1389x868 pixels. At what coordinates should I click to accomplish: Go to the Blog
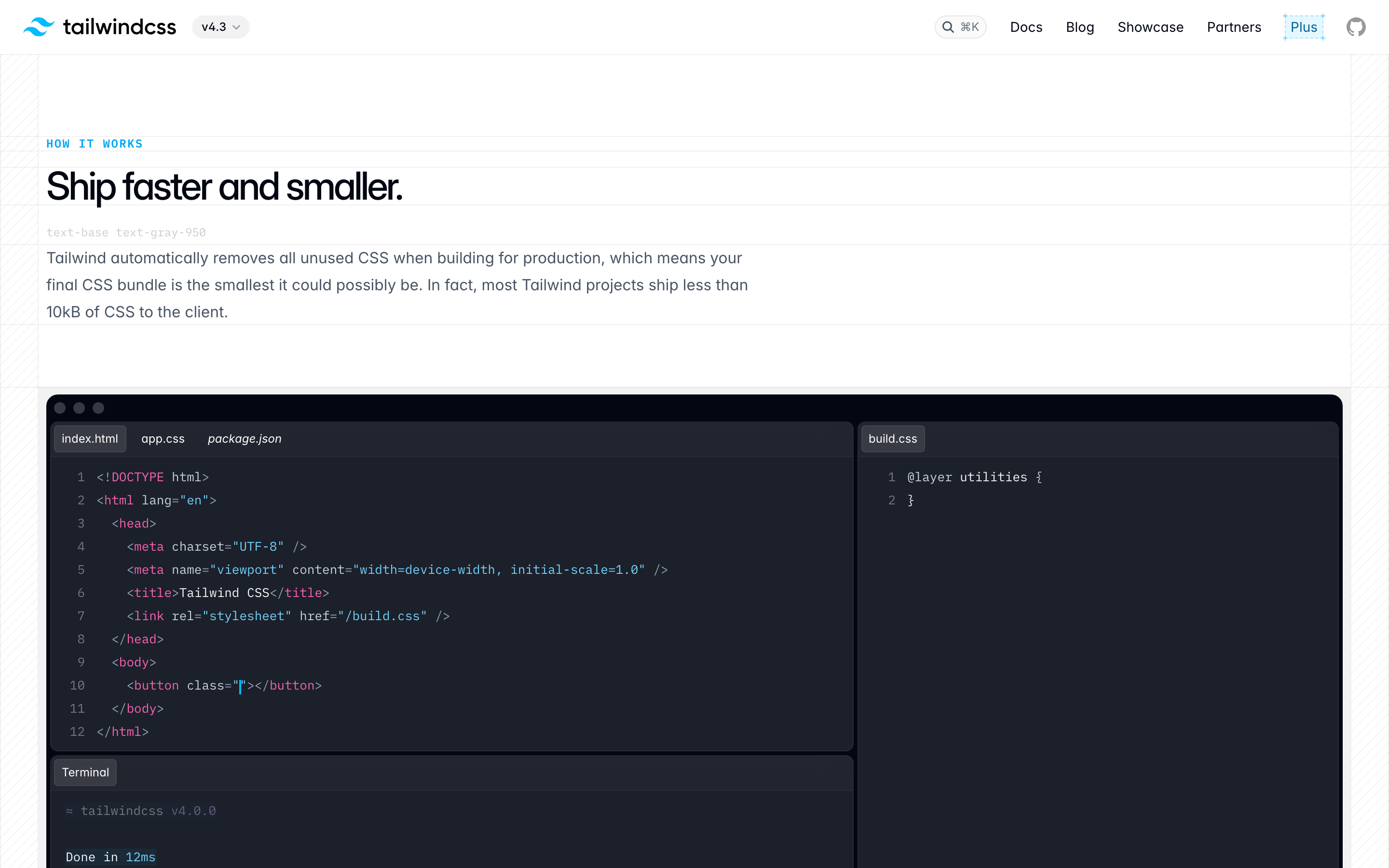pos(1080,27)
